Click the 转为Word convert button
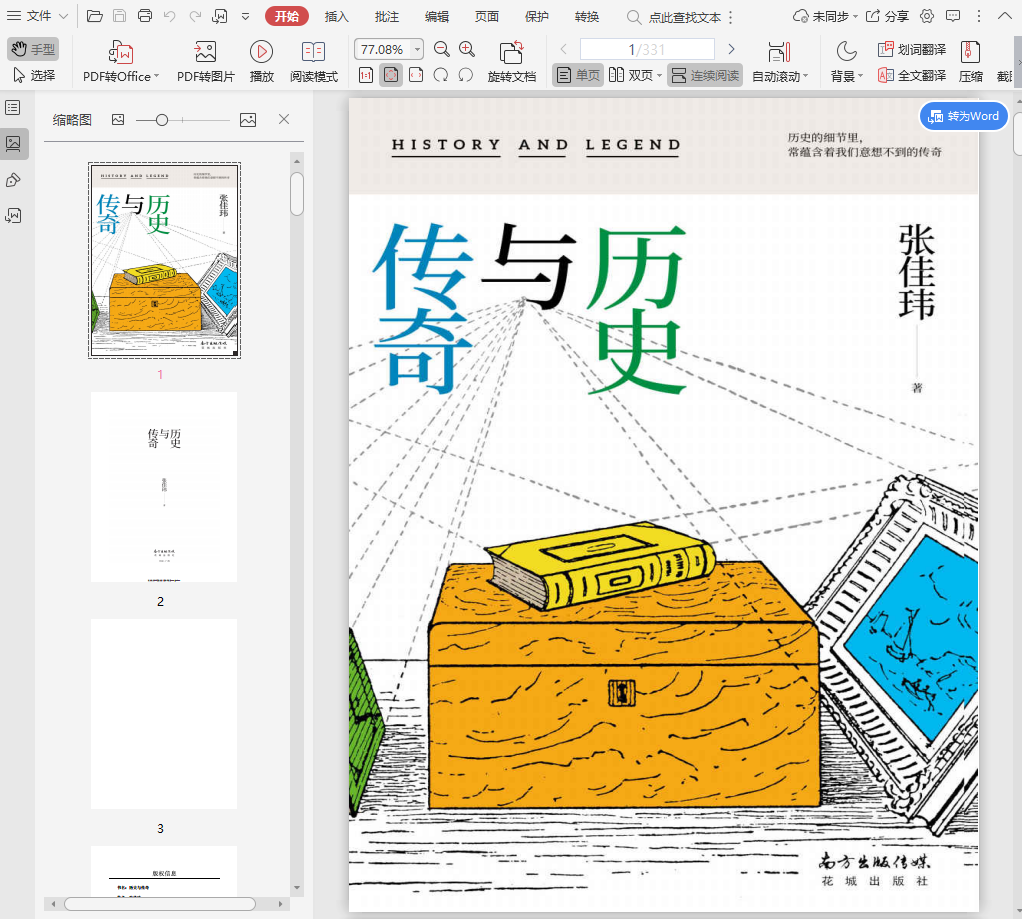The height and width of the screenshot is (919, 1022). [x=964, y=116]
